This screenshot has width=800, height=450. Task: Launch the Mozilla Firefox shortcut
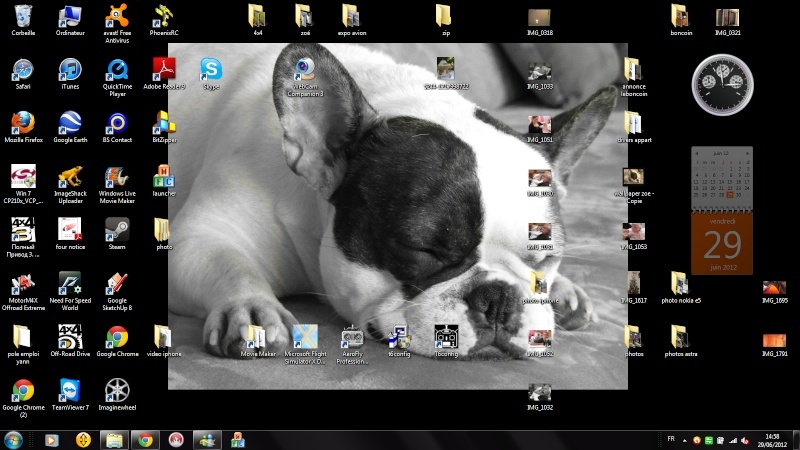23,128
